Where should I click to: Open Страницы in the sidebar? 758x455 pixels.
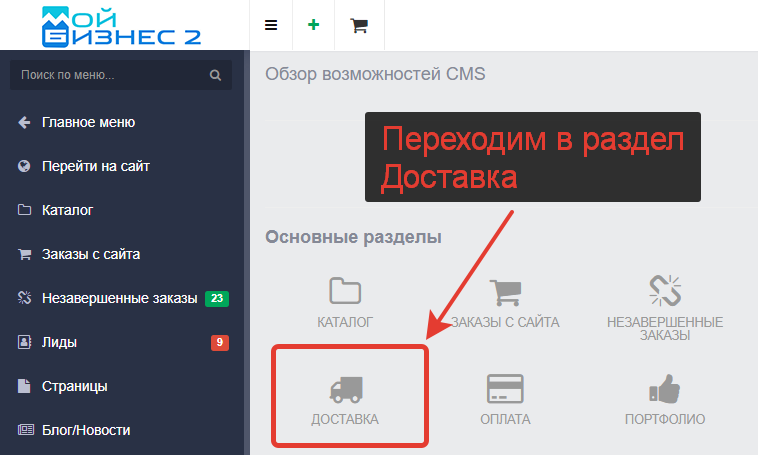[74, 386]
